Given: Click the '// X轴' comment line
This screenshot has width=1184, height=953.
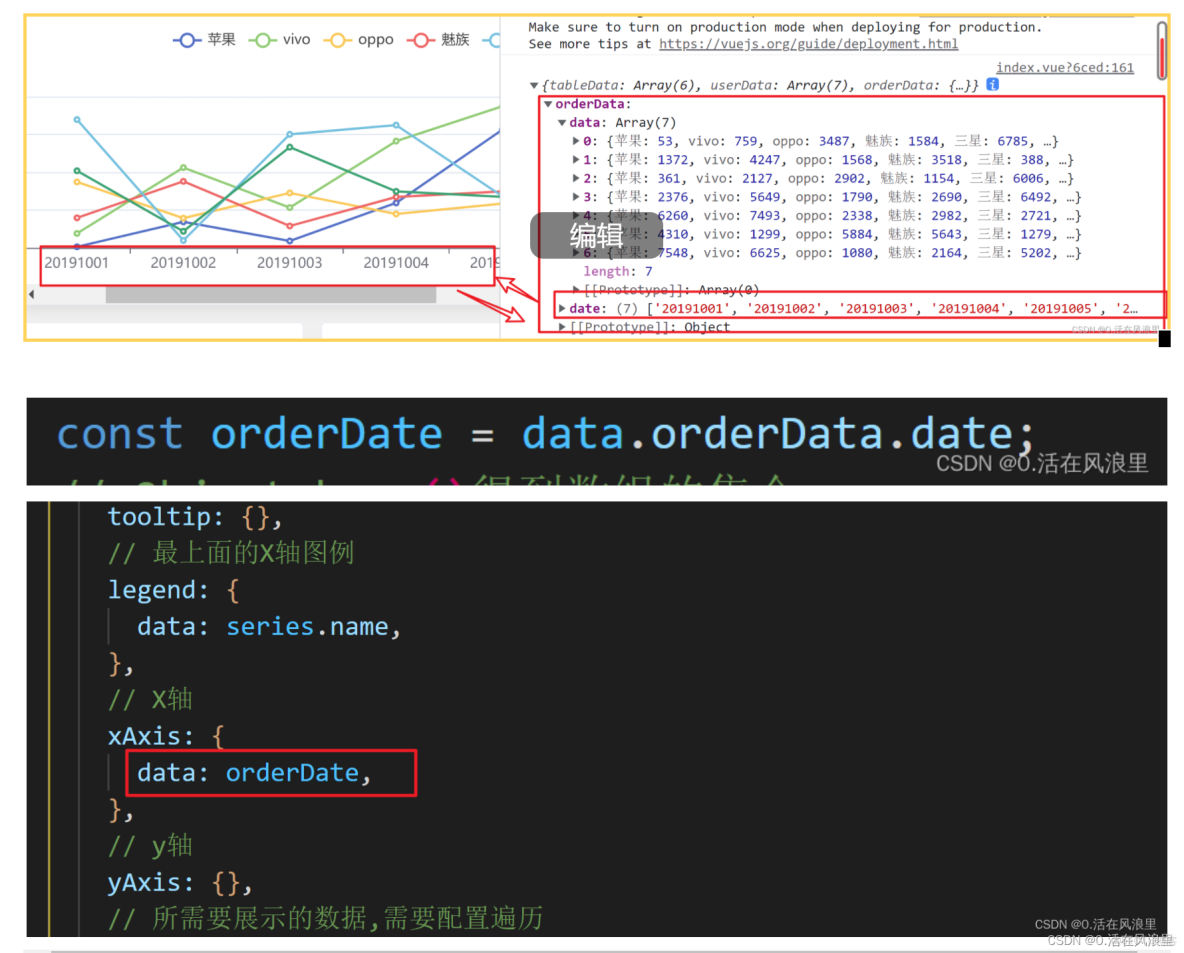Looking at the screenshot, I should pyautogui.click(x=150, y=699).
